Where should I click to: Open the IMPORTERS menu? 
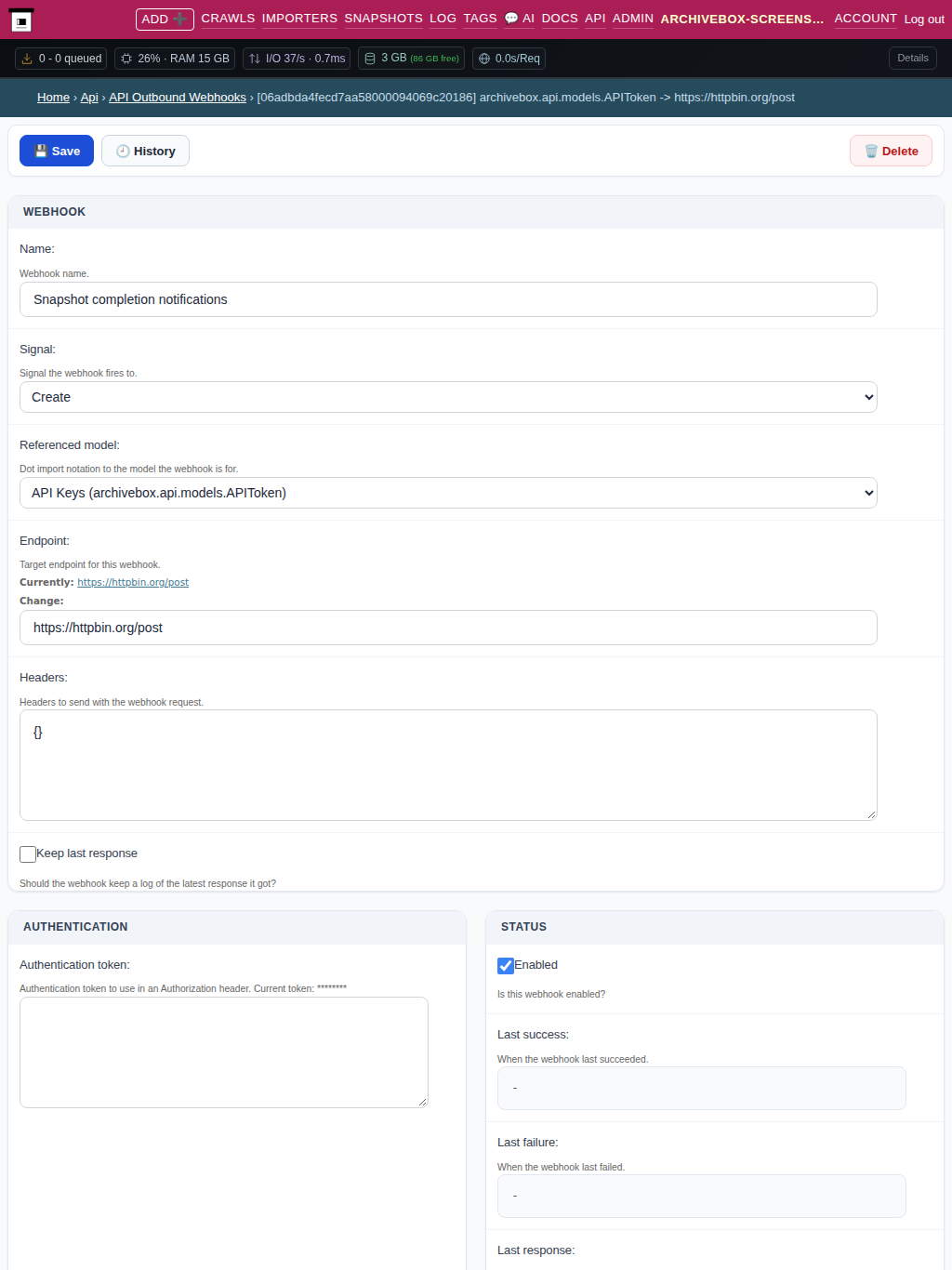click(x=299, y=19)
